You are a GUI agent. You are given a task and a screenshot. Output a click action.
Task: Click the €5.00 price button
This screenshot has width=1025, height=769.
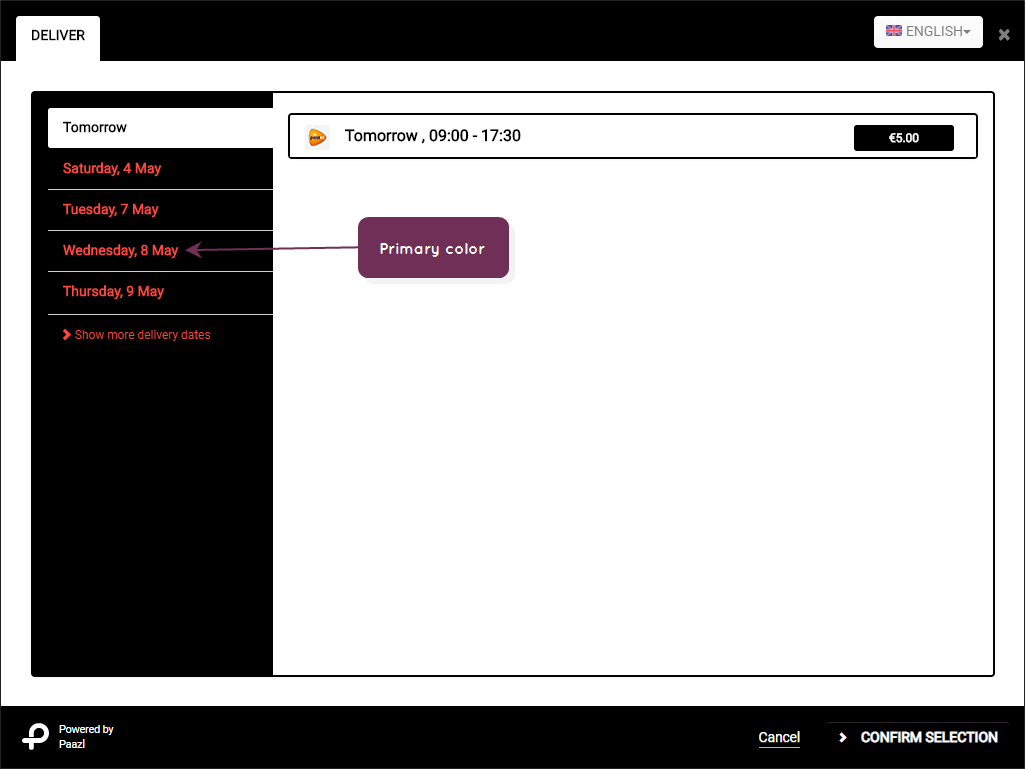point(903,138)
